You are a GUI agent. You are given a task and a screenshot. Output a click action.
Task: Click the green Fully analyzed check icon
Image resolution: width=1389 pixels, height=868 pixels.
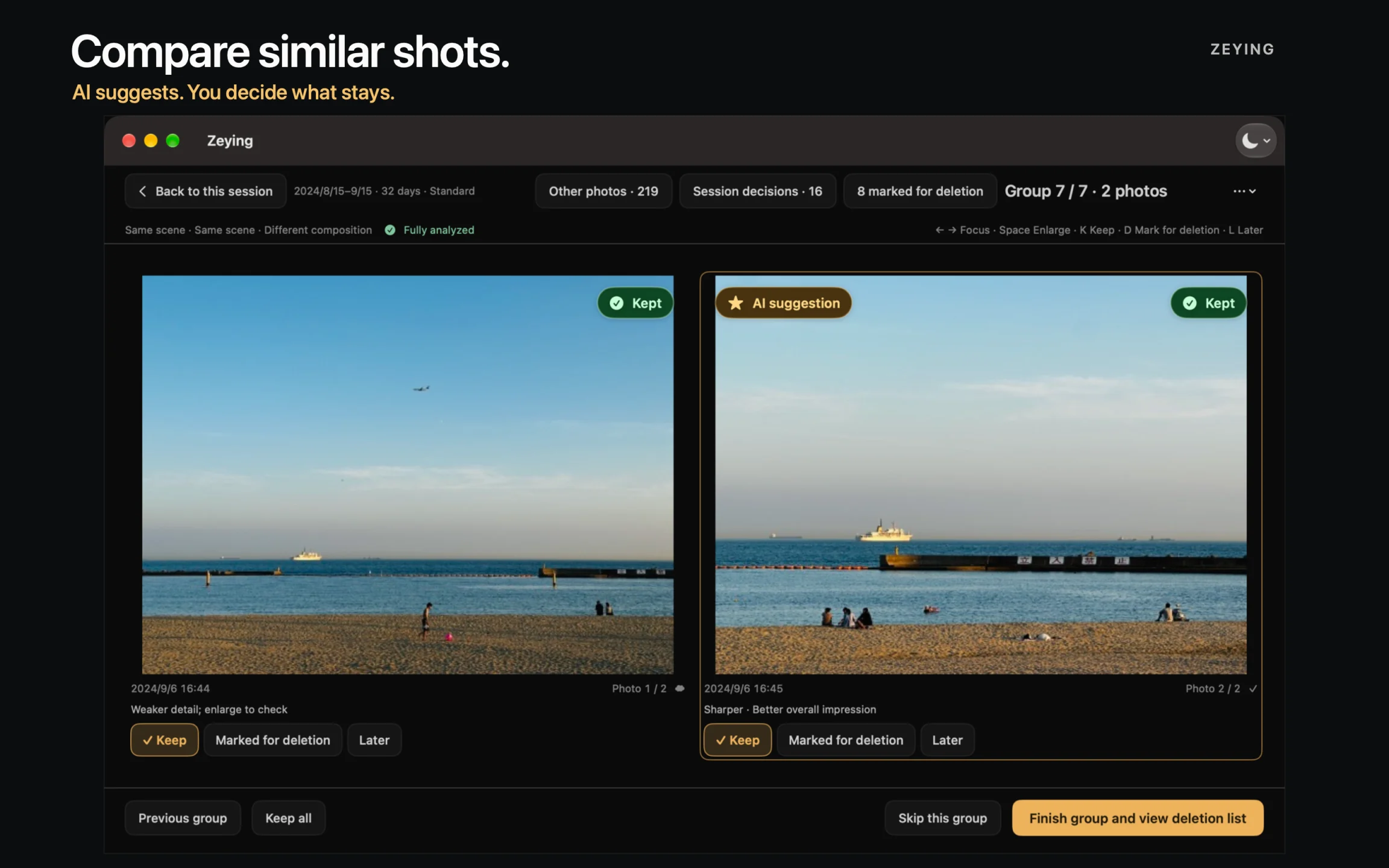point(390,230)
